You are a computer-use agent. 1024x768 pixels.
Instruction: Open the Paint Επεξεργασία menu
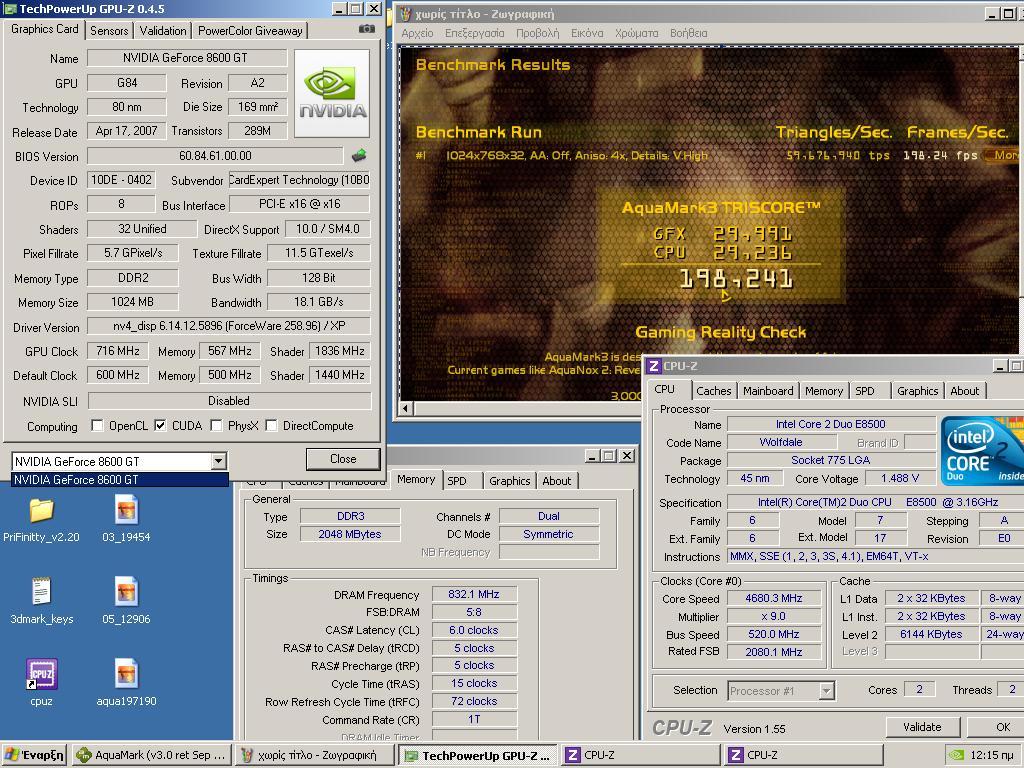[x=475, y=33]
